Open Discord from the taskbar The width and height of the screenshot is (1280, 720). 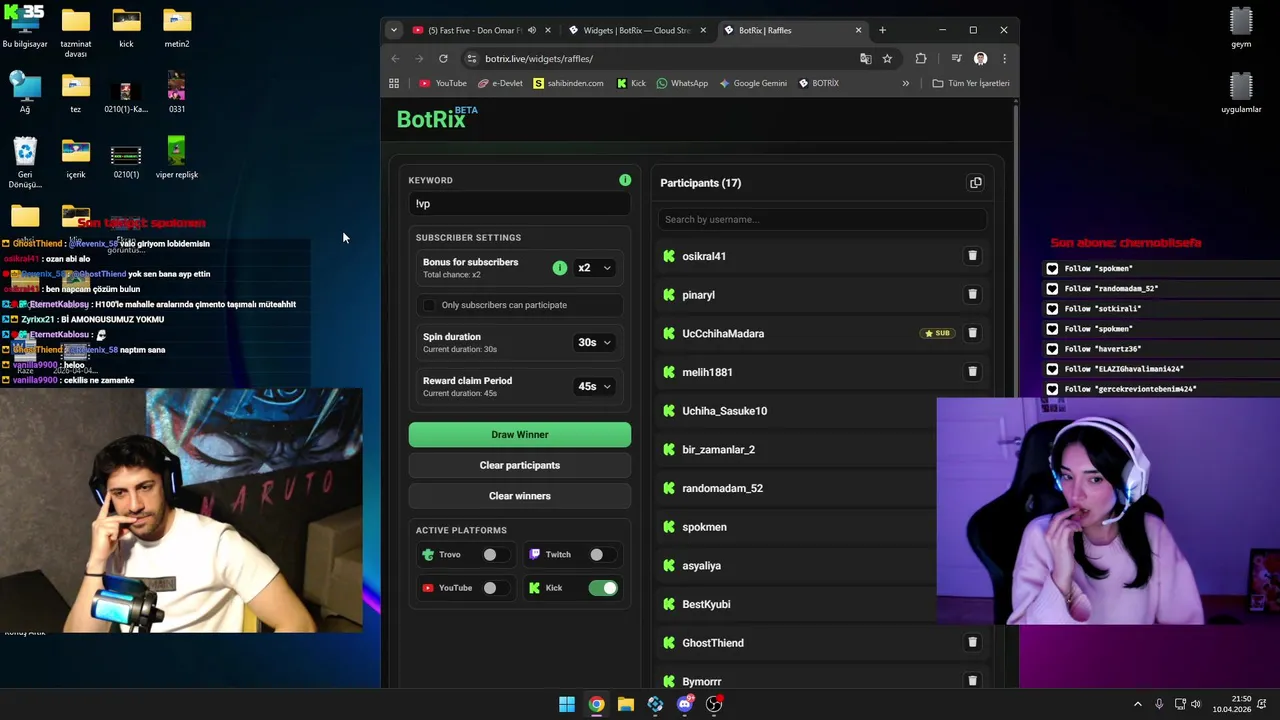pyautogui.click(x=684, y=704)
